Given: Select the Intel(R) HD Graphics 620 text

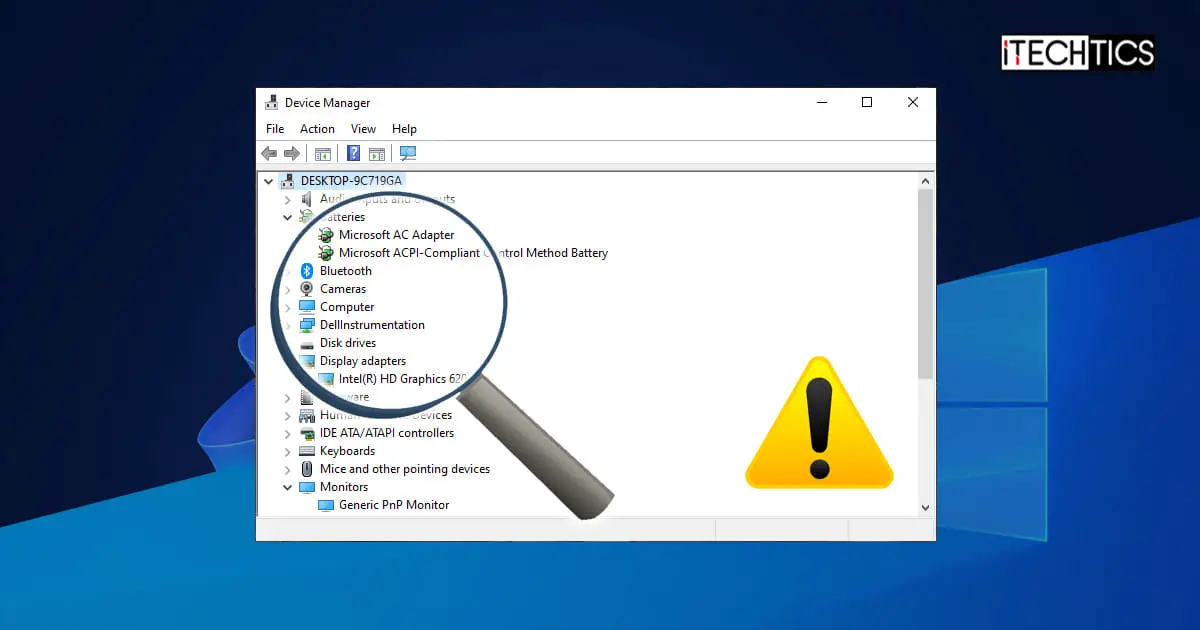Looking at the screenshot, I should (403, 379).
